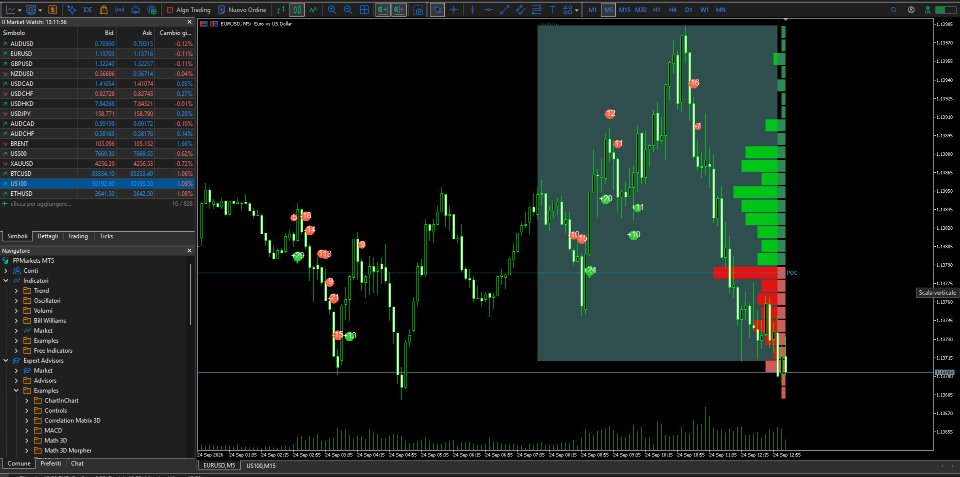This screenshot has height=477, width=960.
Task: Click the dollar Depth of Market icon
Action: 52,10
